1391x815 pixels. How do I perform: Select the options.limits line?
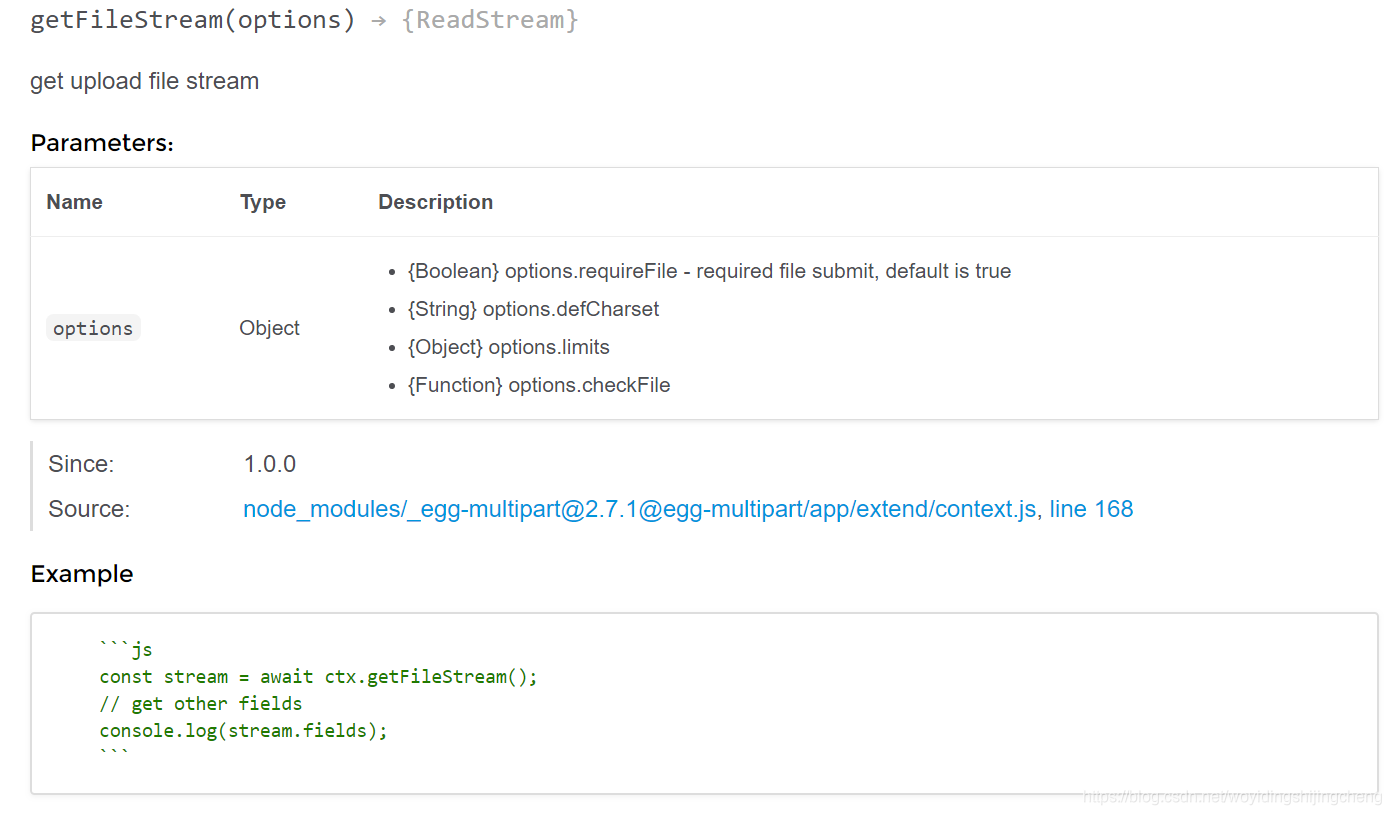click(x=508, y=347)
